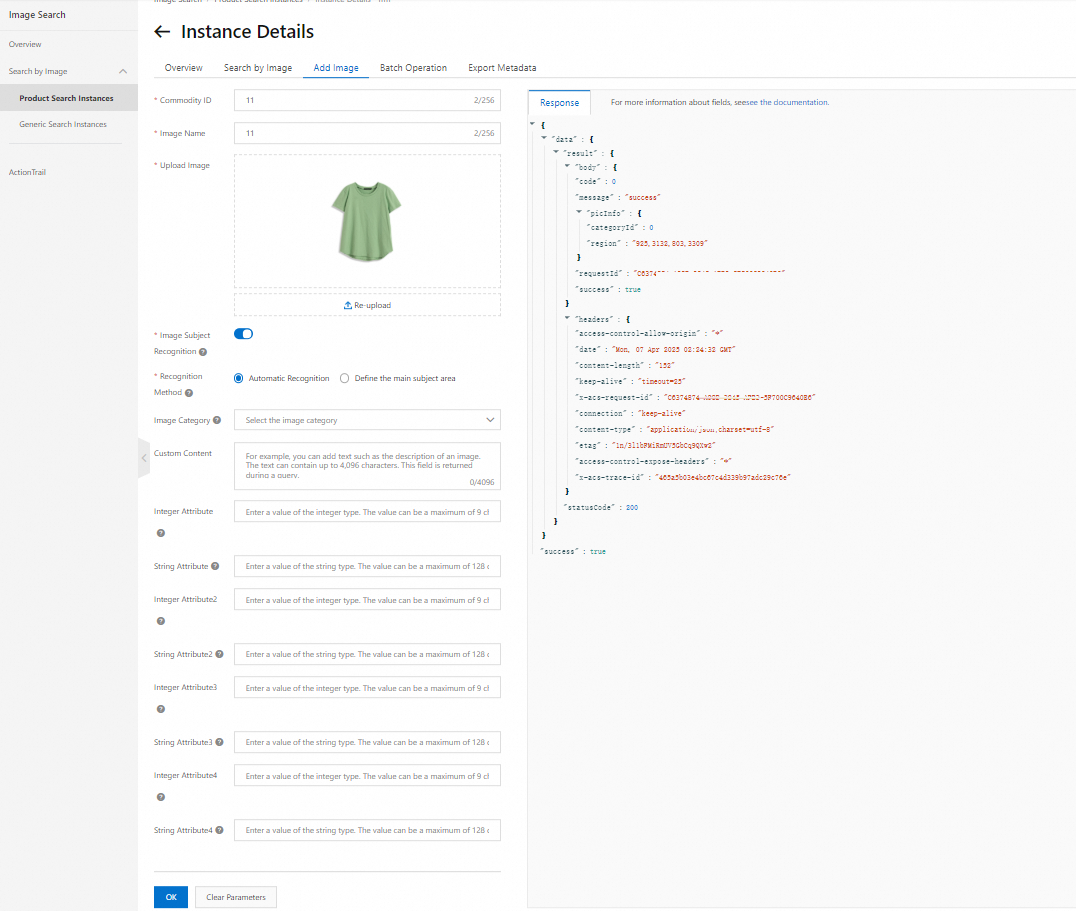Screen dimensions: 1076x911
Task: Focus the Integer Attribute3 input field
Action: tap(367, 687)
